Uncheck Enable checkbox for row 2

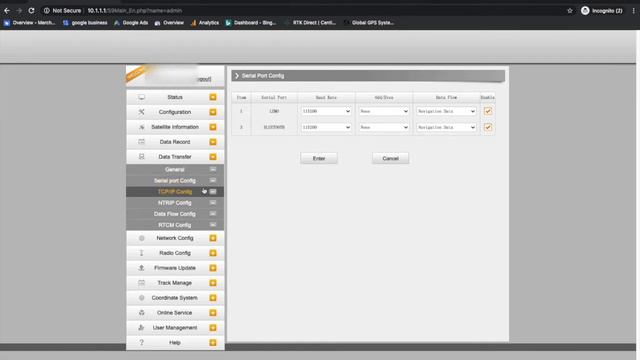pos(488,127)
